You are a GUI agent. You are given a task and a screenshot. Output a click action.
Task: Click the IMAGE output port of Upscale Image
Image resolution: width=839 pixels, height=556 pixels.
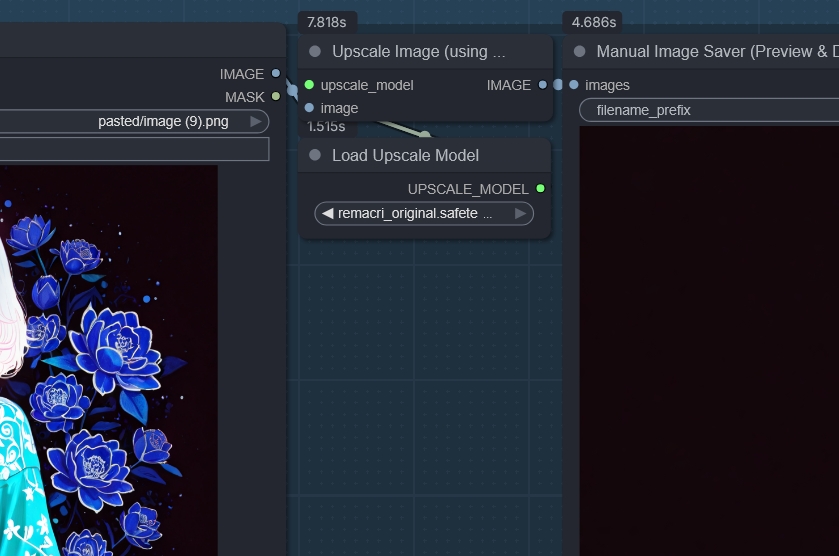click(x=542, y=85)
